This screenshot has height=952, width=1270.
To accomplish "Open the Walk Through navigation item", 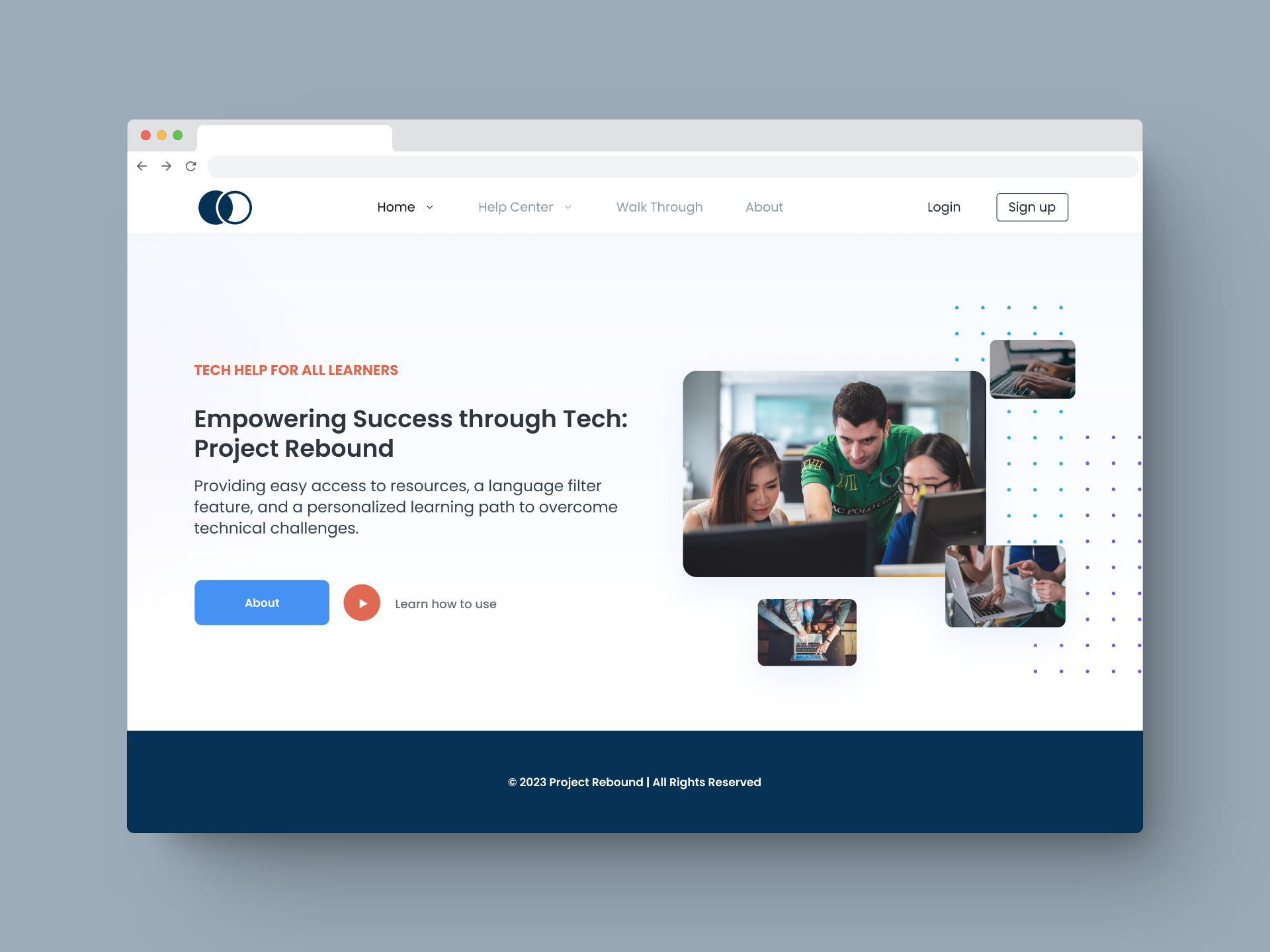I will coord(660,207).
